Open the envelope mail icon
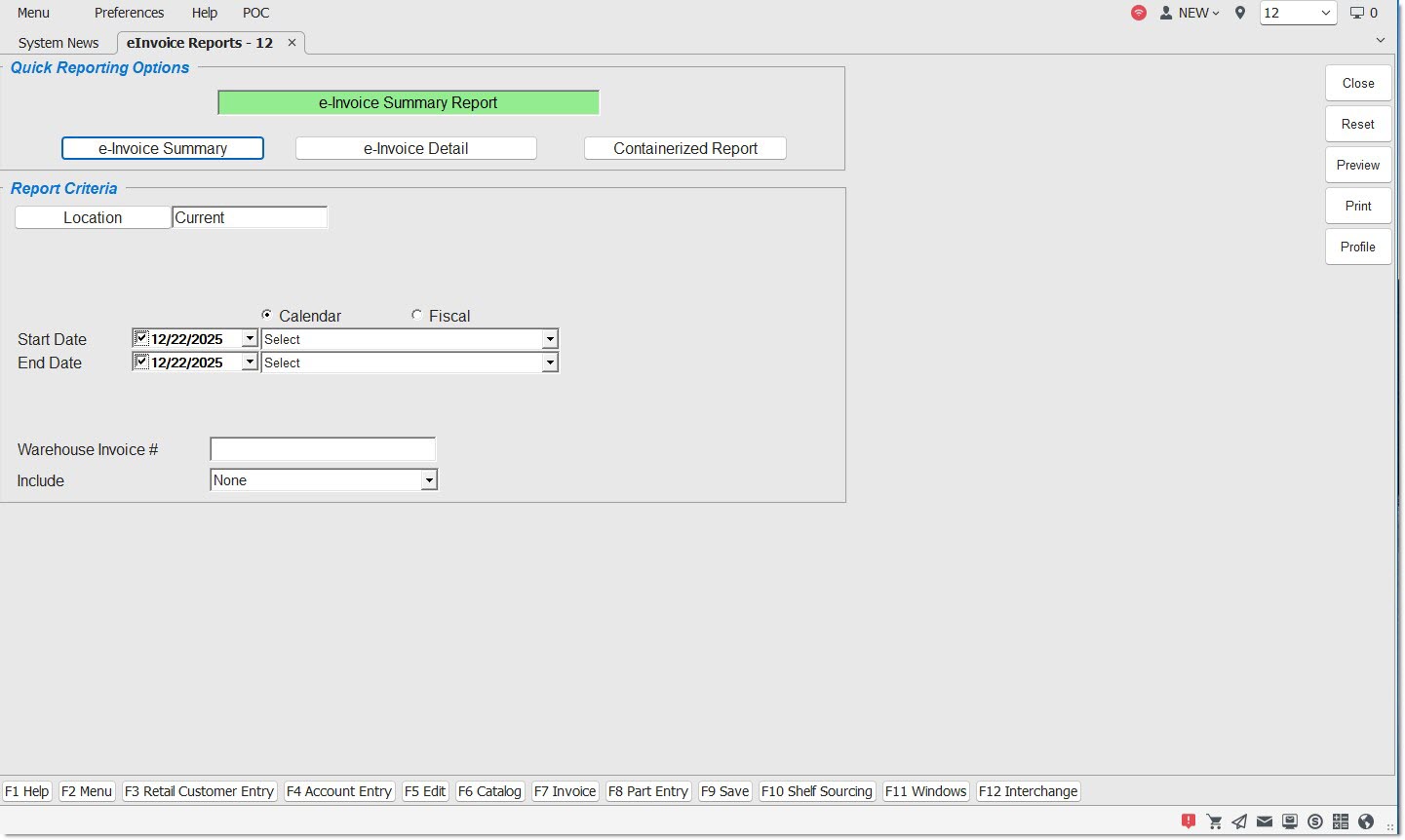The width and height of the screenshot is (1405, 840). pos(1265,821)
